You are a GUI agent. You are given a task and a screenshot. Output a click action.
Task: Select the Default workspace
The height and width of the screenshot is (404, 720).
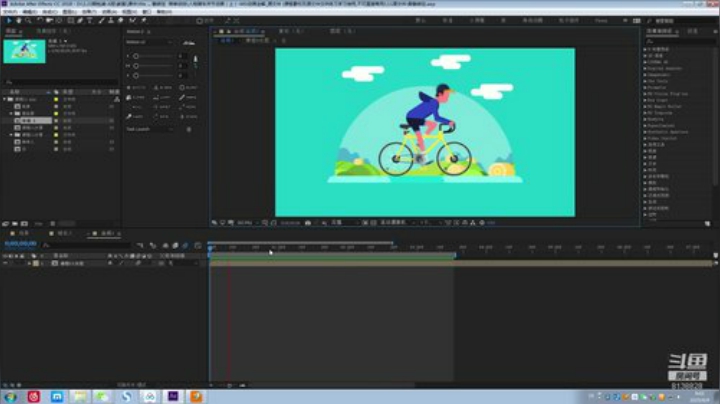coord(420,21)
